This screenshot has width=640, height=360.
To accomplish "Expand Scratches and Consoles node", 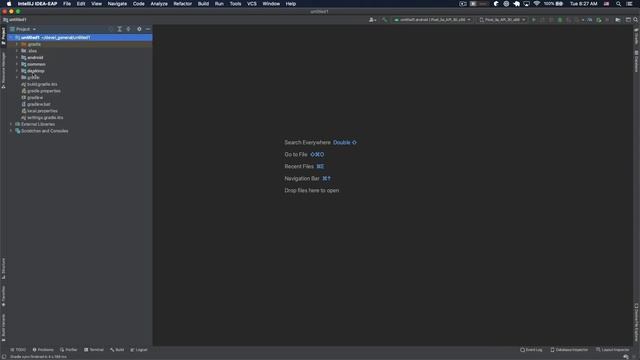I will [11, 131].
